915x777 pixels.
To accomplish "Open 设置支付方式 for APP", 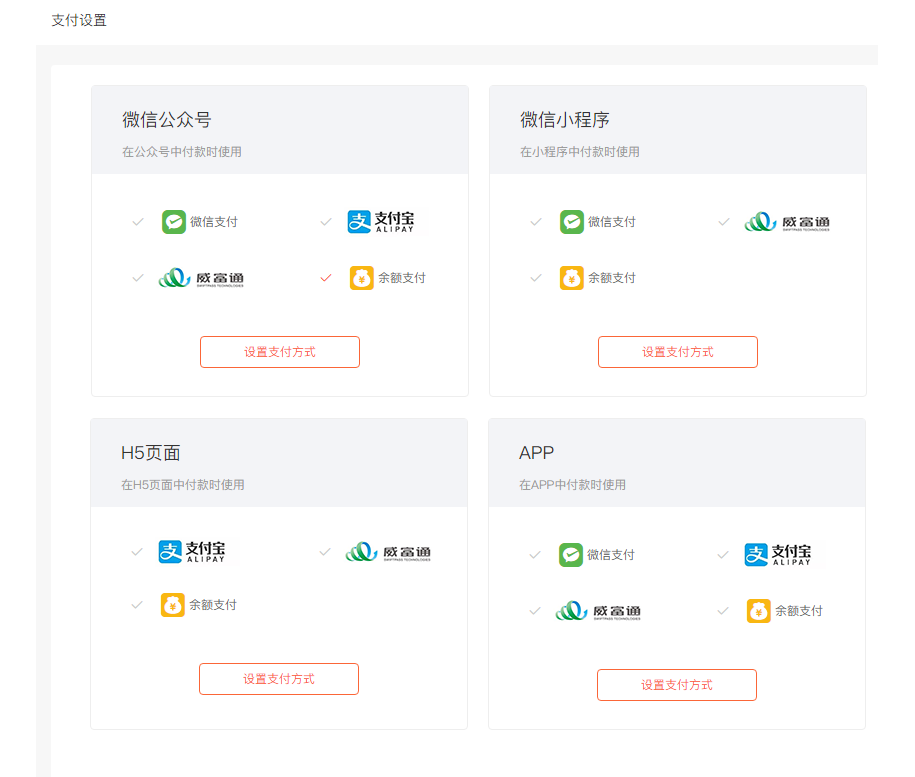I will [677, 685].
